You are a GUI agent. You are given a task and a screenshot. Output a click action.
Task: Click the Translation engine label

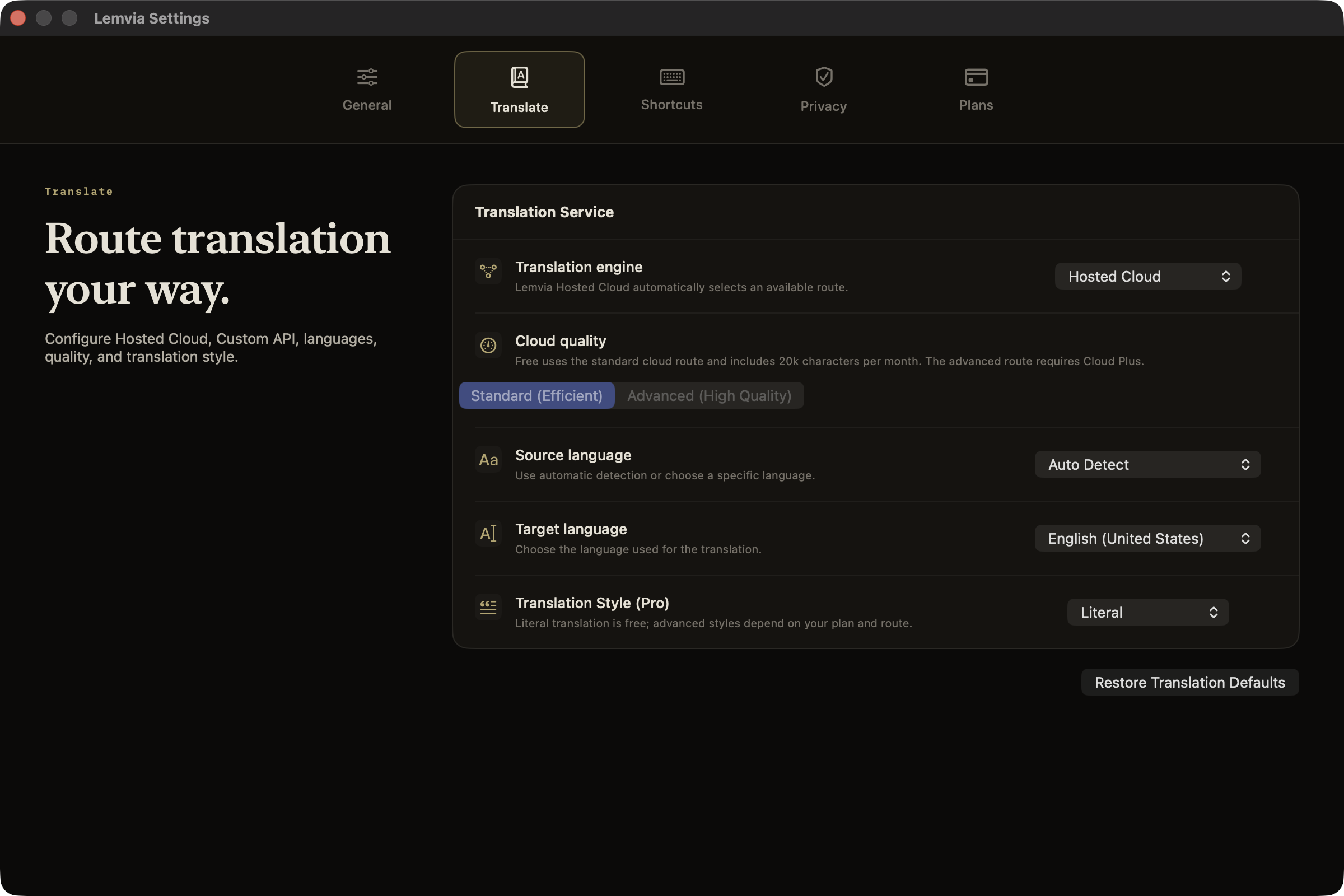click(x=579, y=267)
